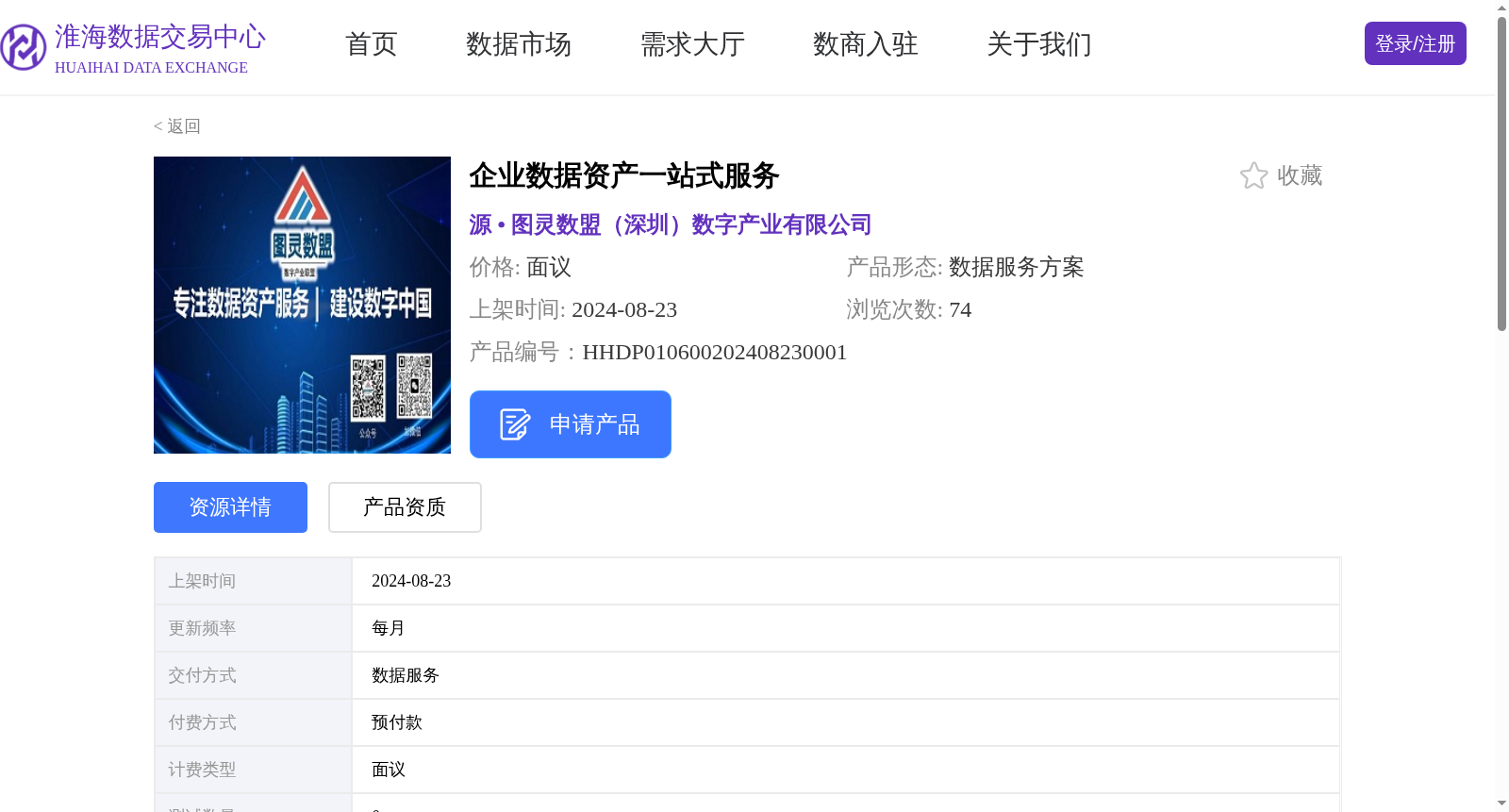The width and height of the screenshot is (1509, 812).
Task: Click the < 返回 back link
Action: [x=177, y=126]
